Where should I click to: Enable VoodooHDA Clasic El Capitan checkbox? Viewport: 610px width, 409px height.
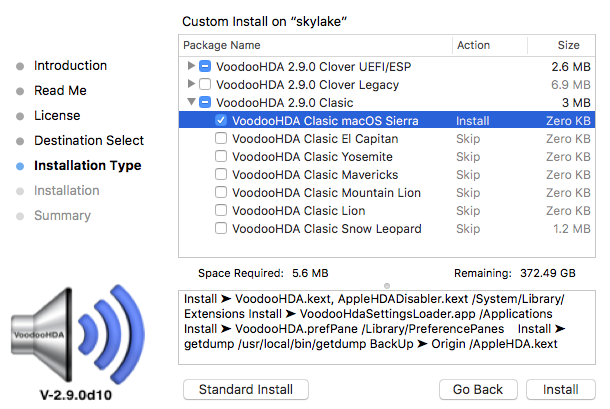[x=221, y=139]
